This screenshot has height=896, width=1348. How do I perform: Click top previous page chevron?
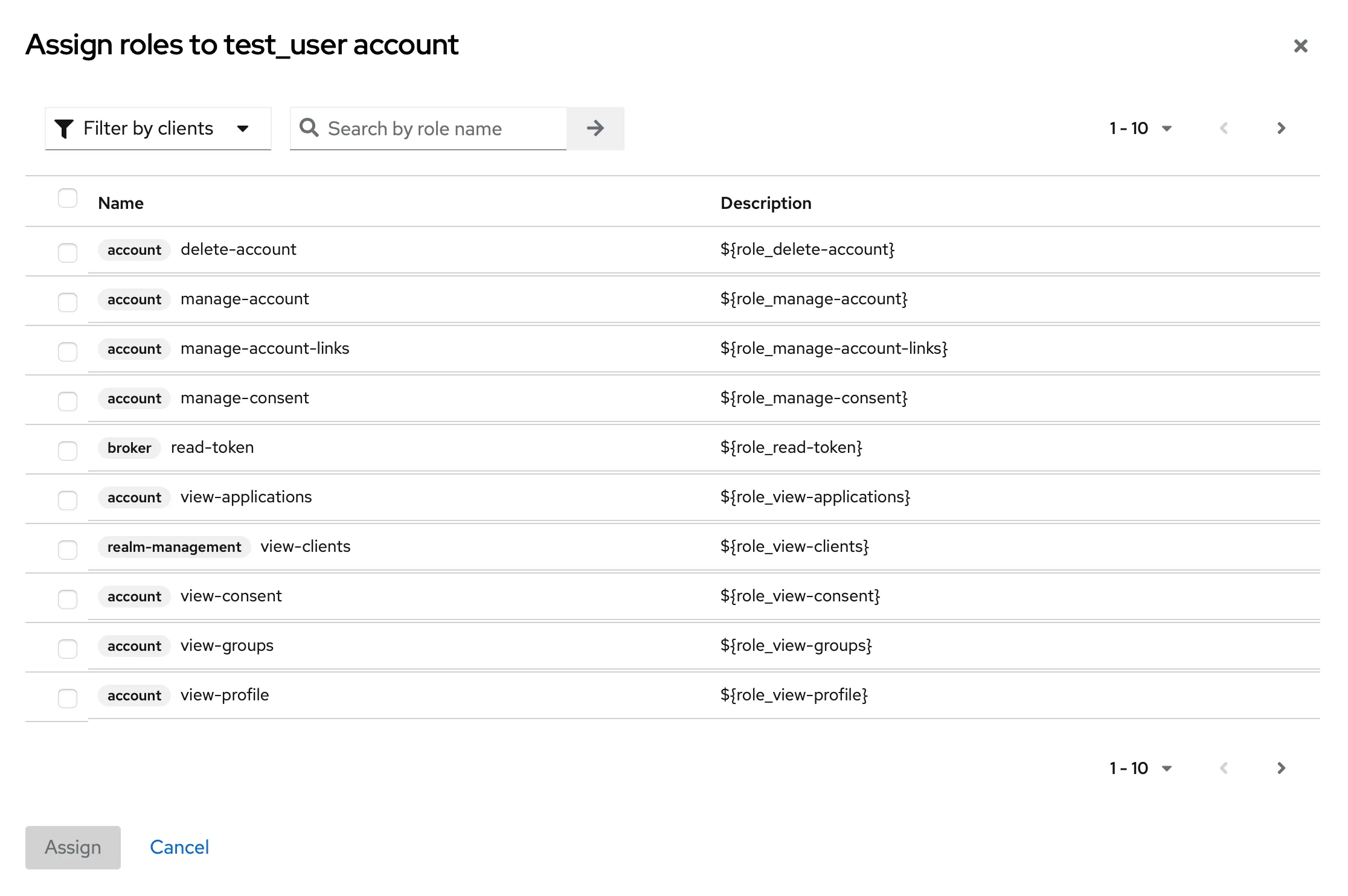pos(1224,128)
